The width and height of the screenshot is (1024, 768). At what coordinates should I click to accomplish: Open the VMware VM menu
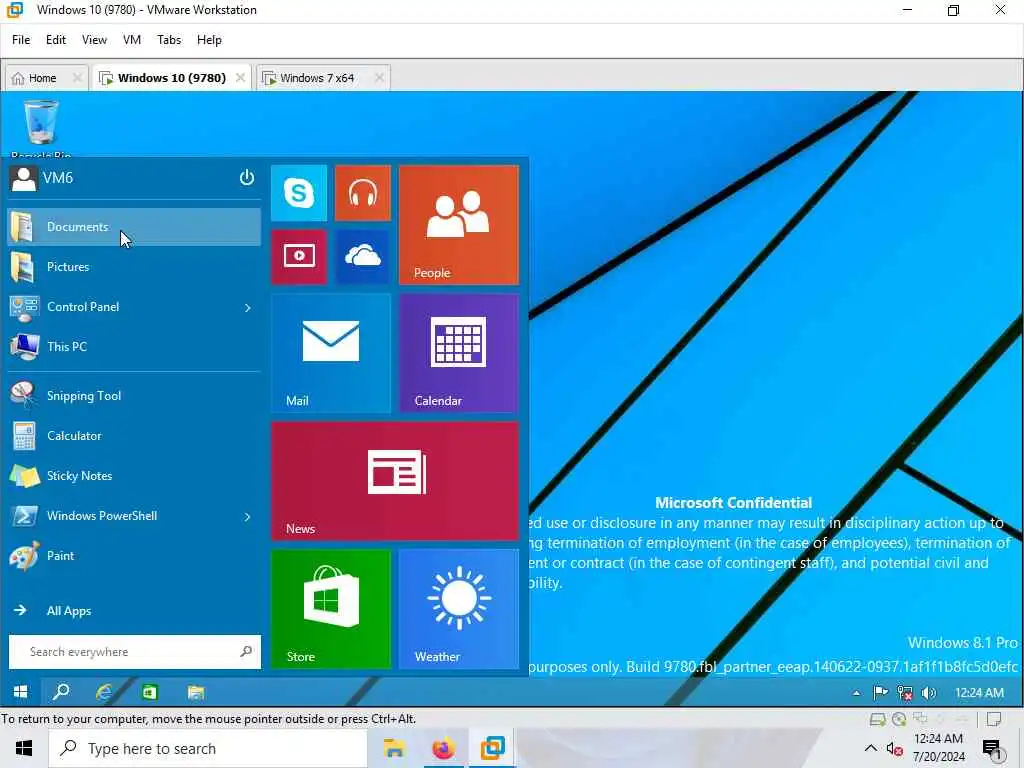132,40
